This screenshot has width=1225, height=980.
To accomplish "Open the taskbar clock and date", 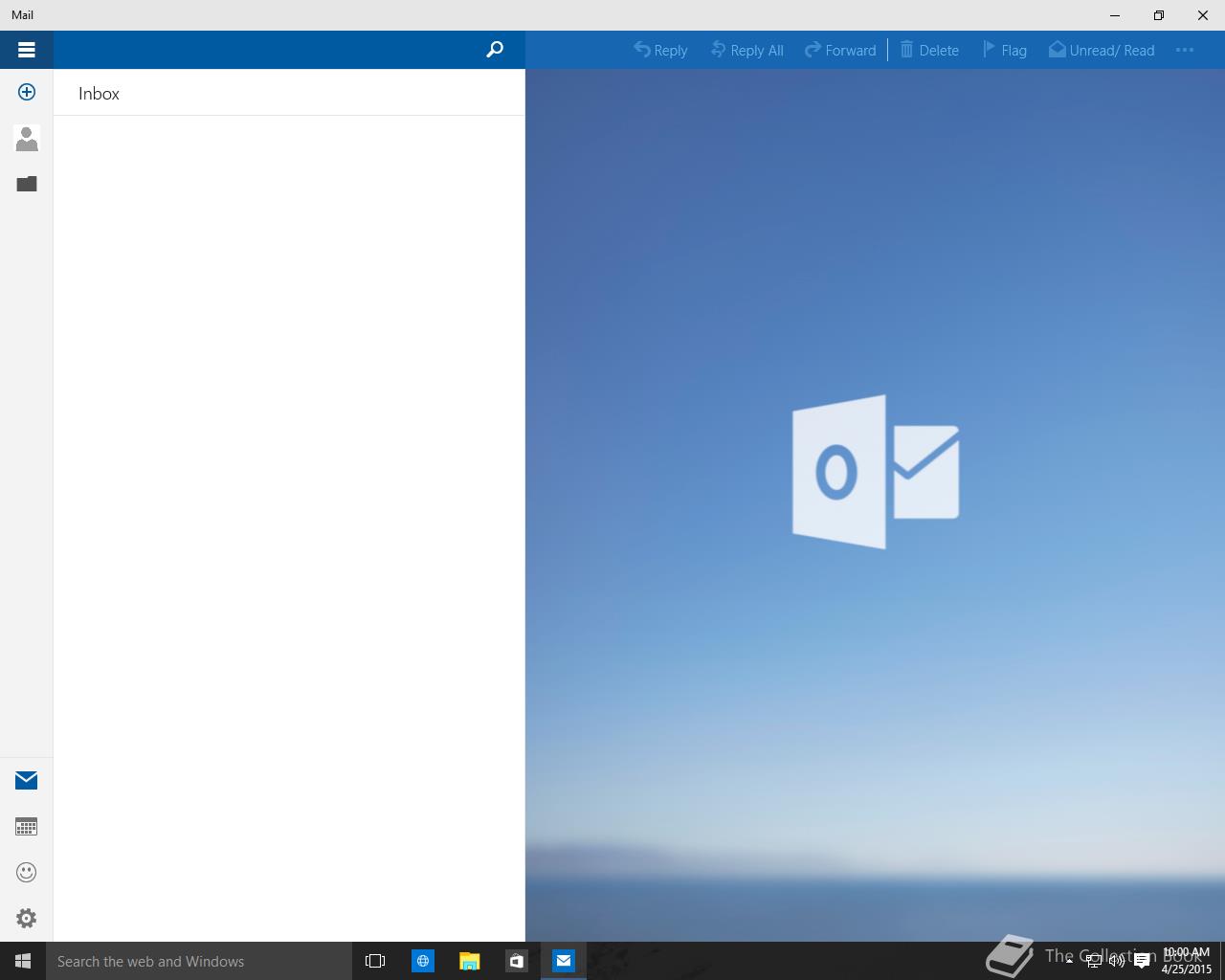I will 1187,961.
